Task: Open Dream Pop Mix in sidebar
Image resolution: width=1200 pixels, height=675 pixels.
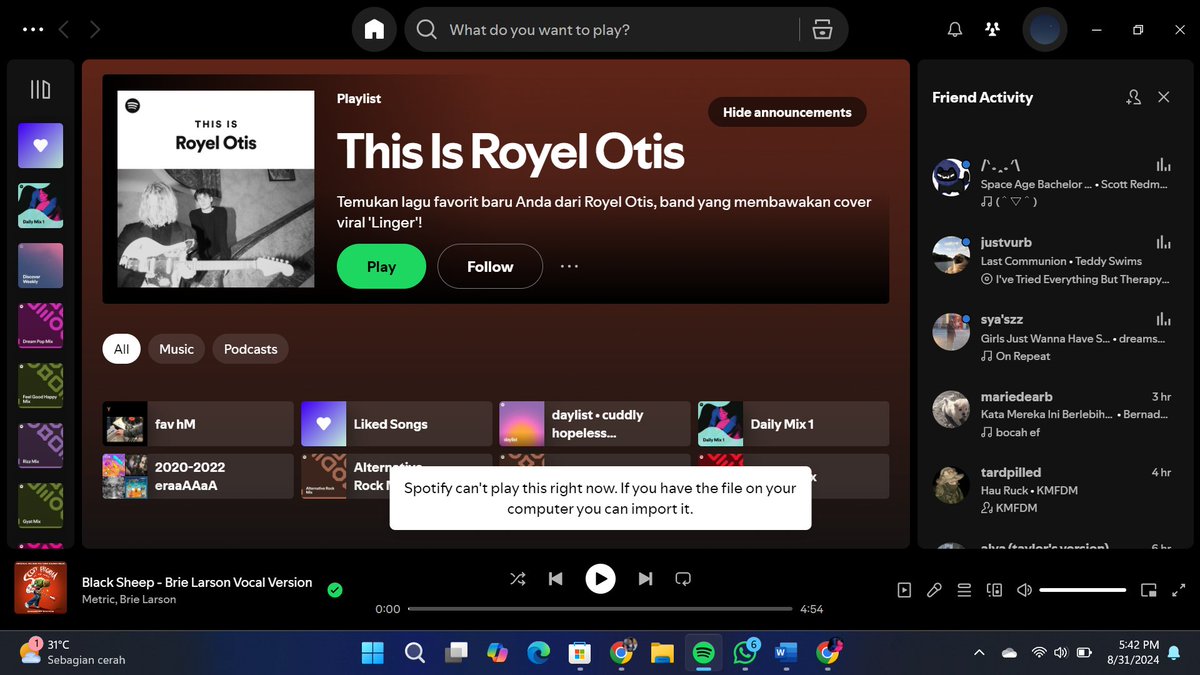Action: pyautogui.click(x=40, y=325)
